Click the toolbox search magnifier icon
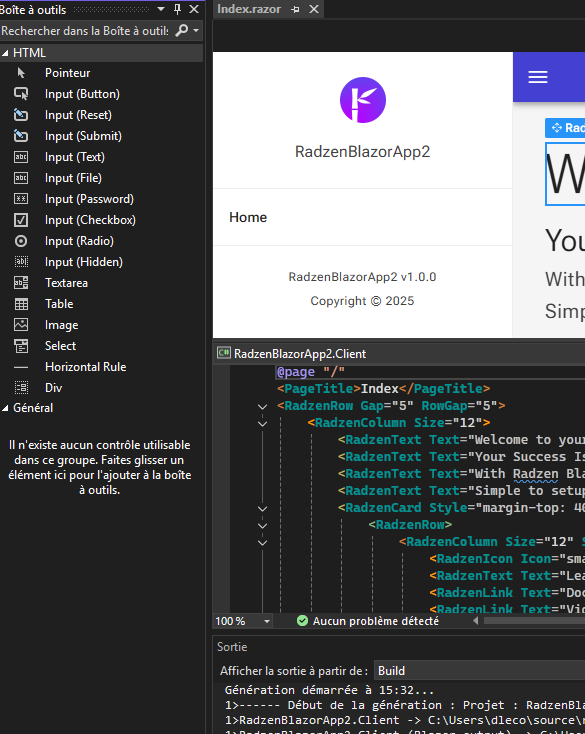The image size is (585, 734). coord(182,31)
